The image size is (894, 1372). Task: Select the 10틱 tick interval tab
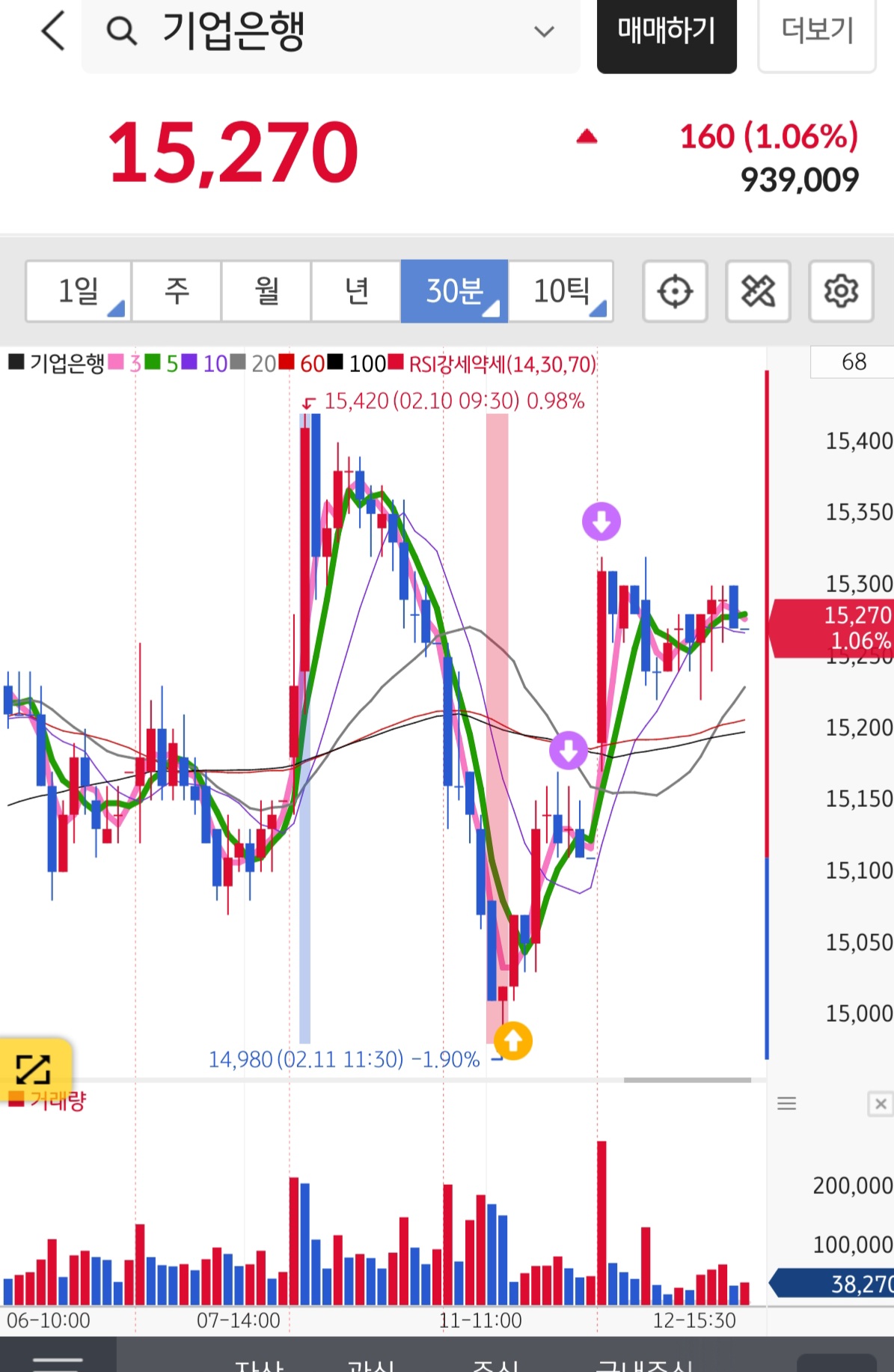pos(561,291)
